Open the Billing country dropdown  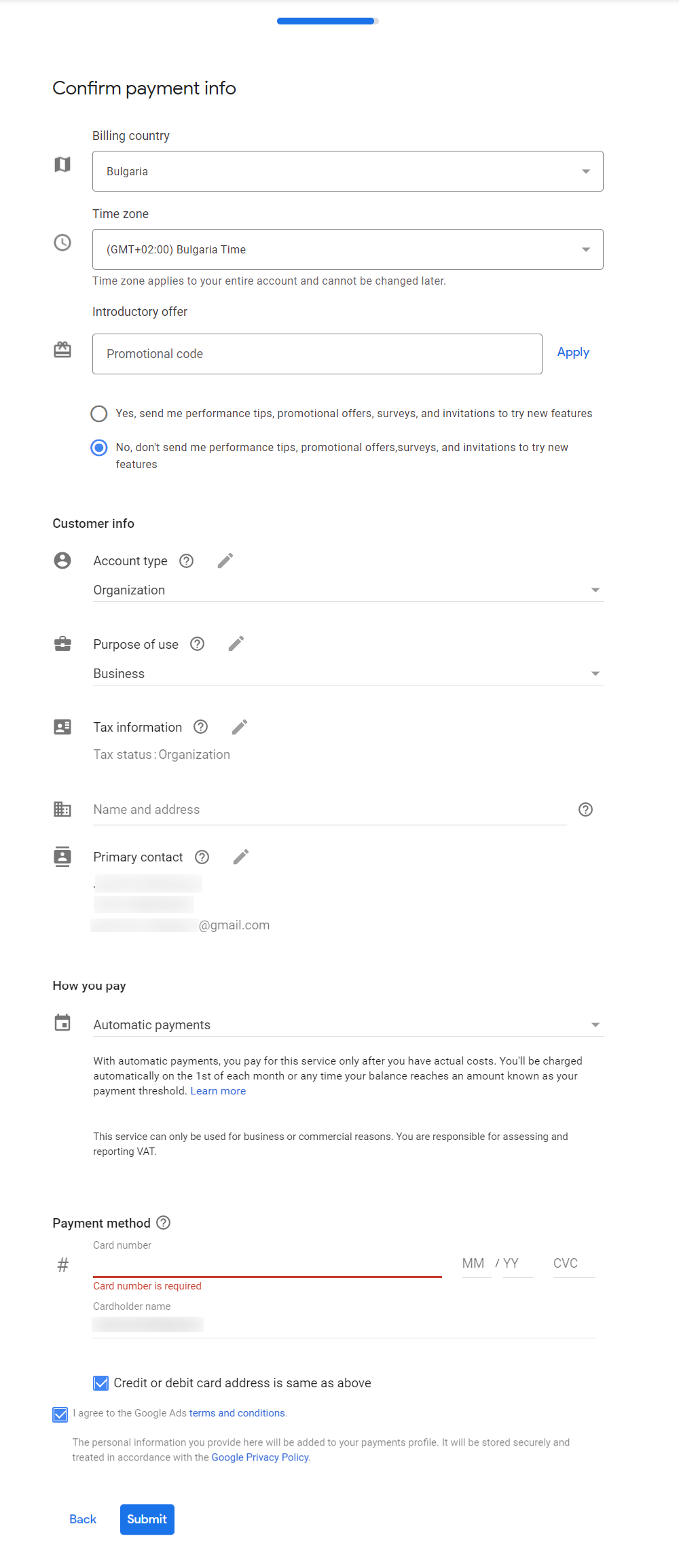coord(348,171)
